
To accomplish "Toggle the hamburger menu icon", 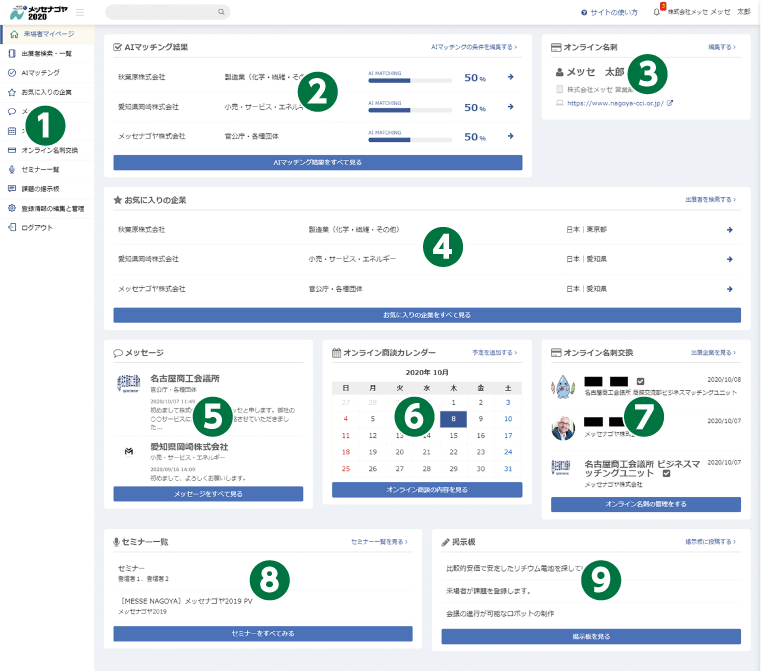I will pyautogui.click(x=80, y=12).
